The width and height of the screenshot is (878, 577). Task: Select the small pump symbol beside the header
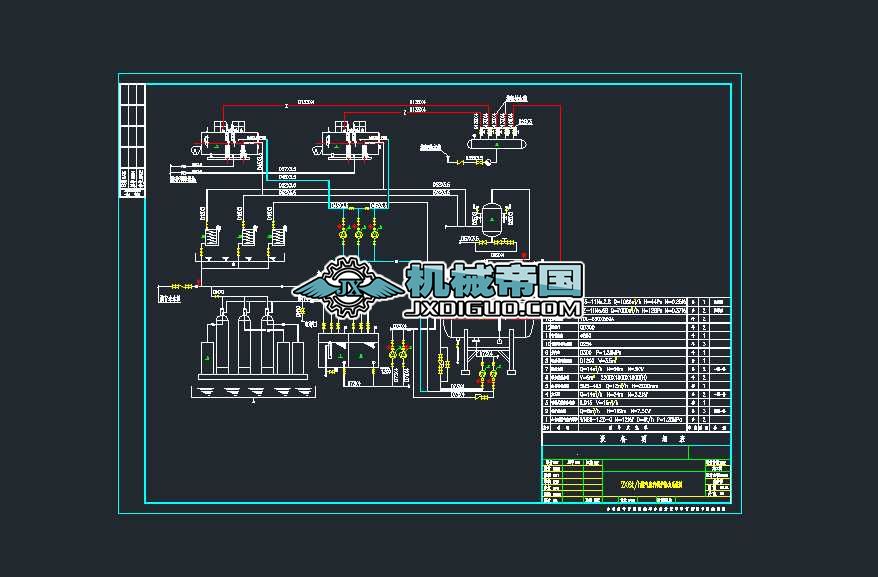pyautogui.click(x=490, y=162)
